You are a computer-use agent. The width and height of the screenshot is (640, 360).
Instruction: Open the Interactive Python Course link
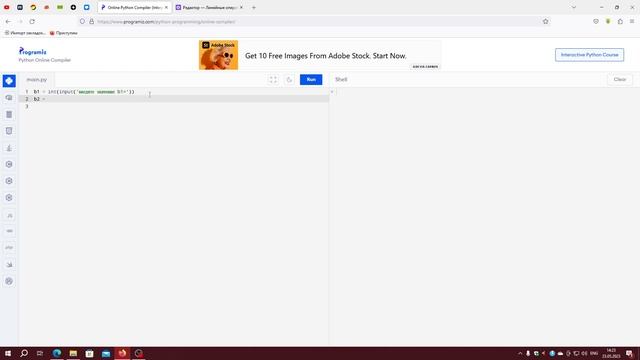(589, 55)
